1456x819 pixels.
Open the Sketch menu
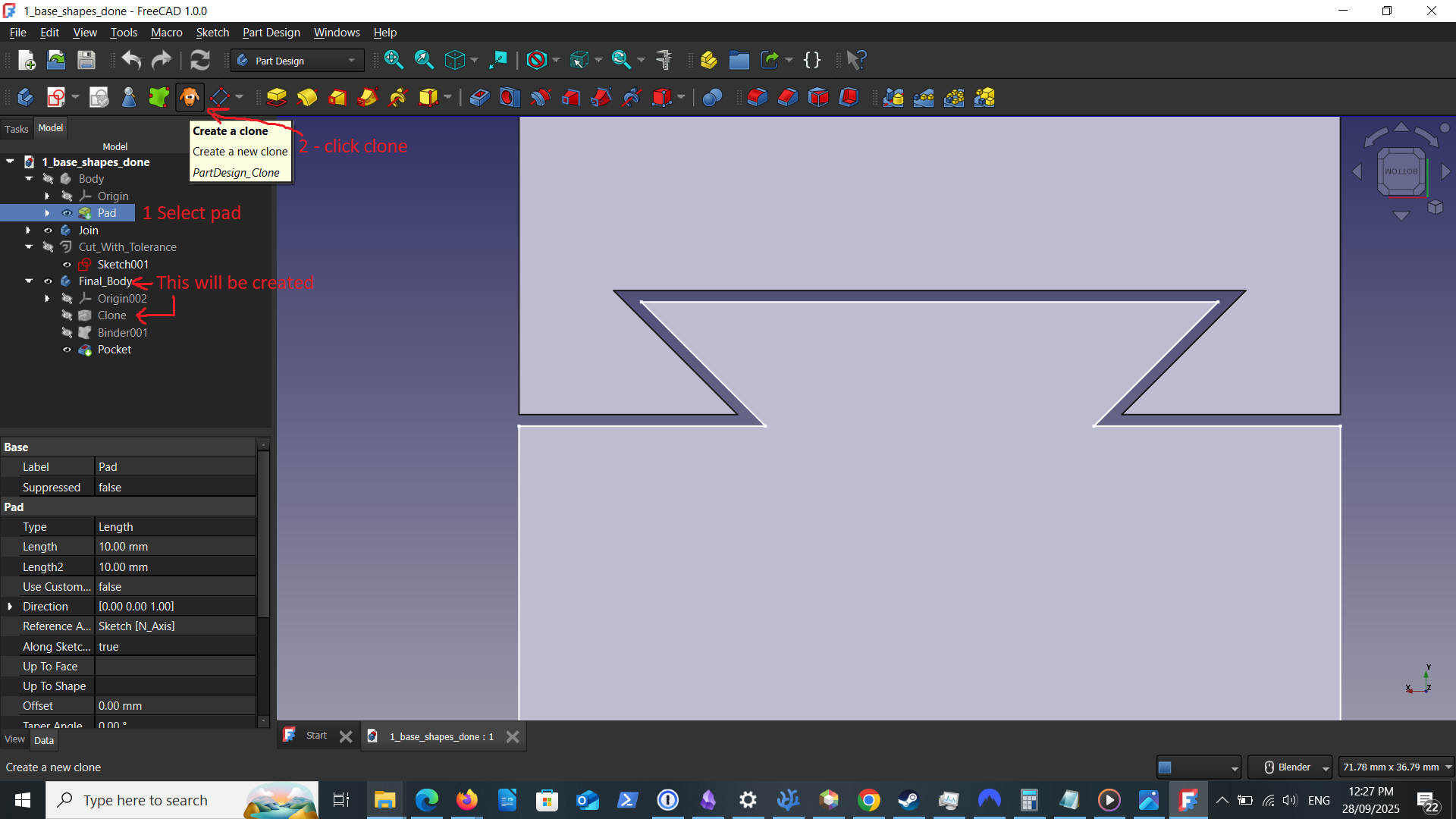(x=212, y=33)
